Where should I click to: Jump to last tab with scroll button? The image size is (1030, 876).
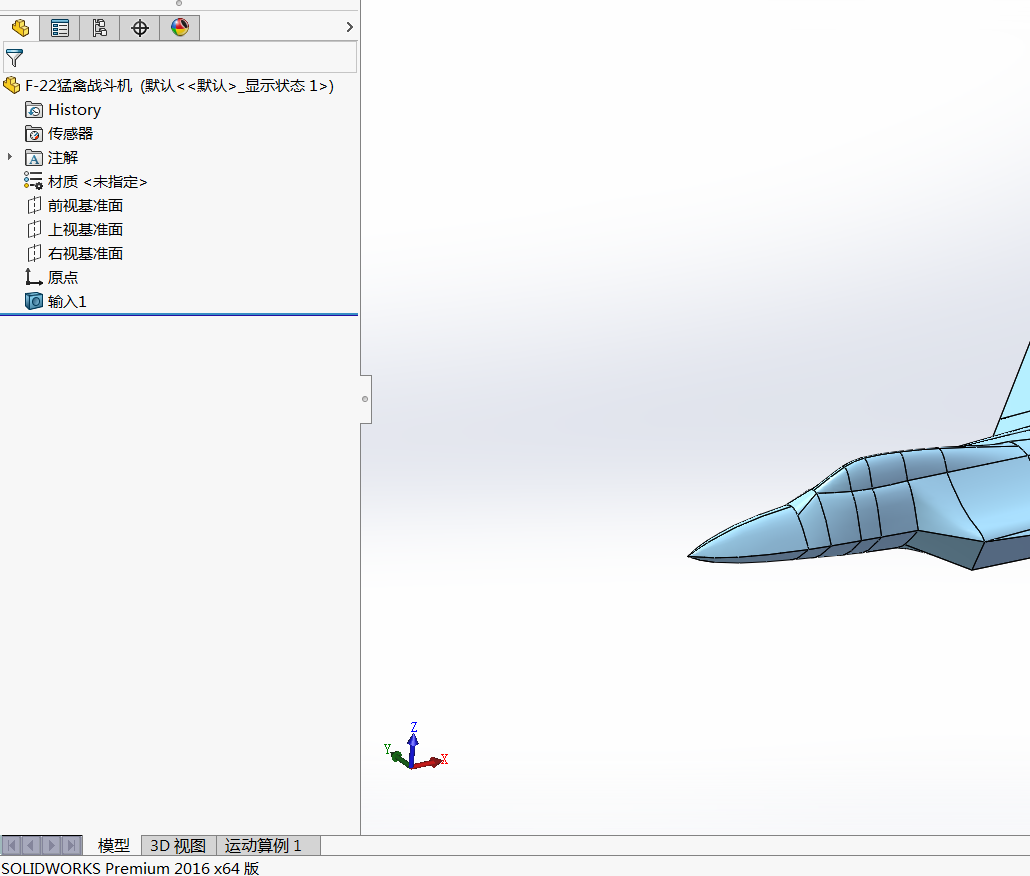click(x=72, y=845)
